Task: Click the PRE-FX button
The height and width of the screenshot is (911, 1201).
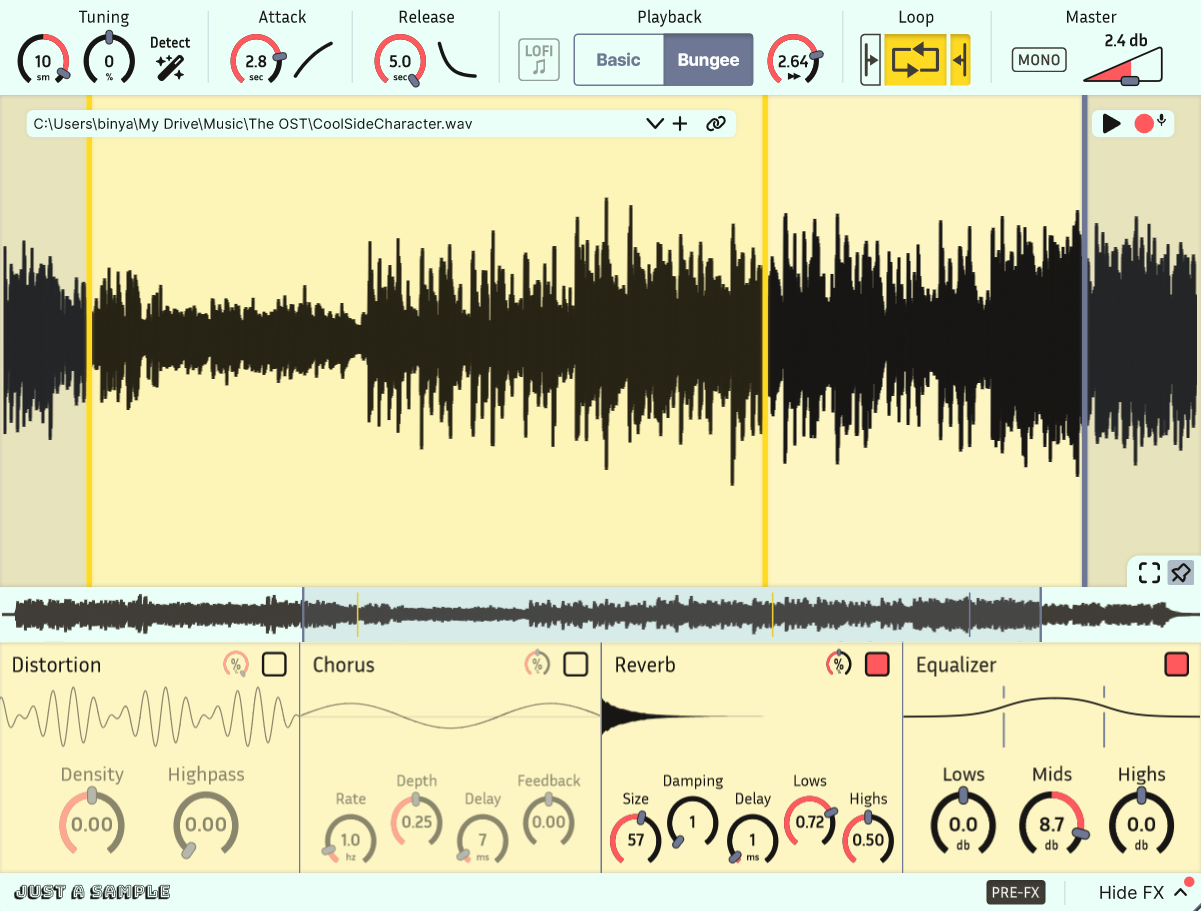Action: pyautogui.click(x=1016, y=892)
